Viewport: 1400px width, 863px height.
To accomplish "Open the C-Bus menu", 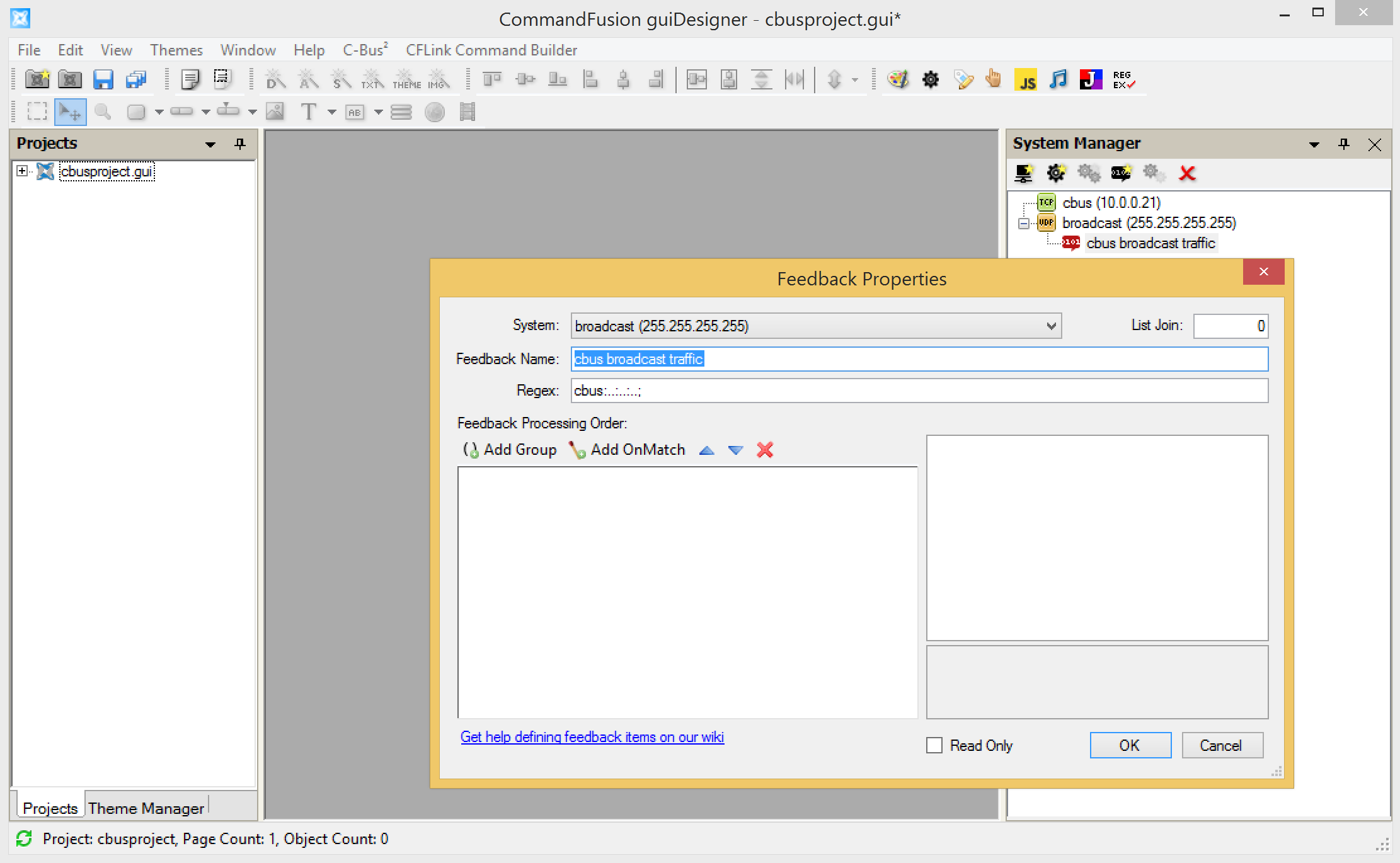I will click(x=365, y=50).
